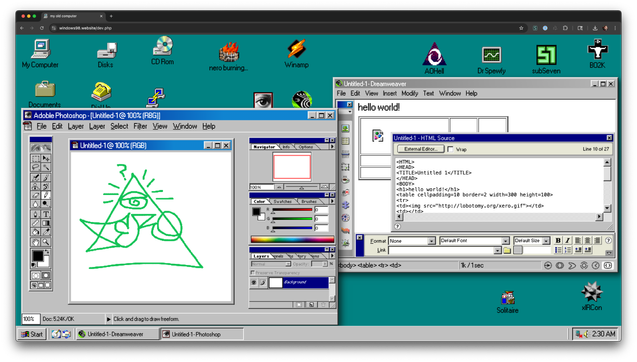
Task: Click the rainbow color ramp in Color palette
Action: point(292,239)
